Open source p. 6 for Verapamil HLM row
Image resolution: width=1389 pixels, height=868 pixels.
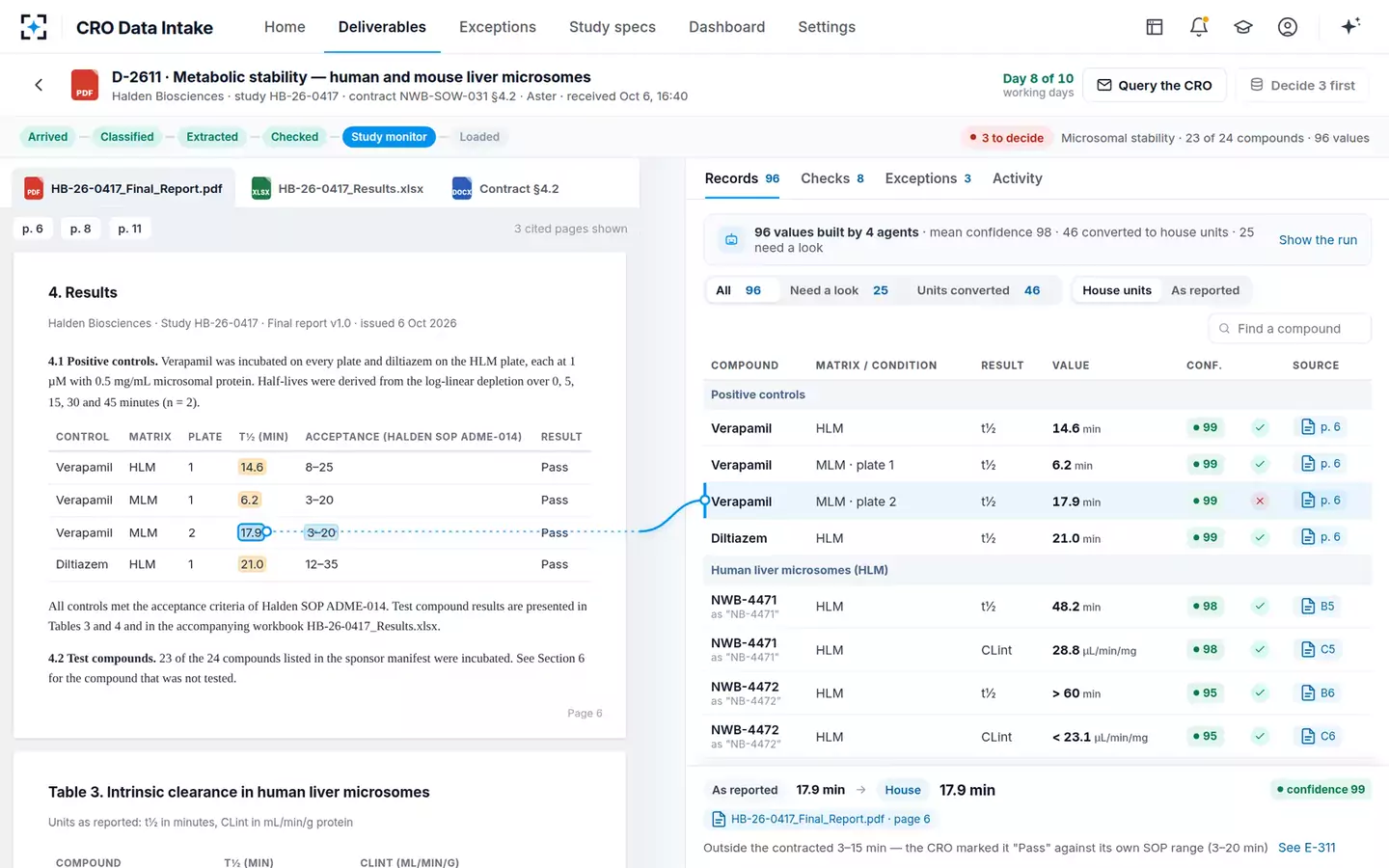pos(1321,427)
